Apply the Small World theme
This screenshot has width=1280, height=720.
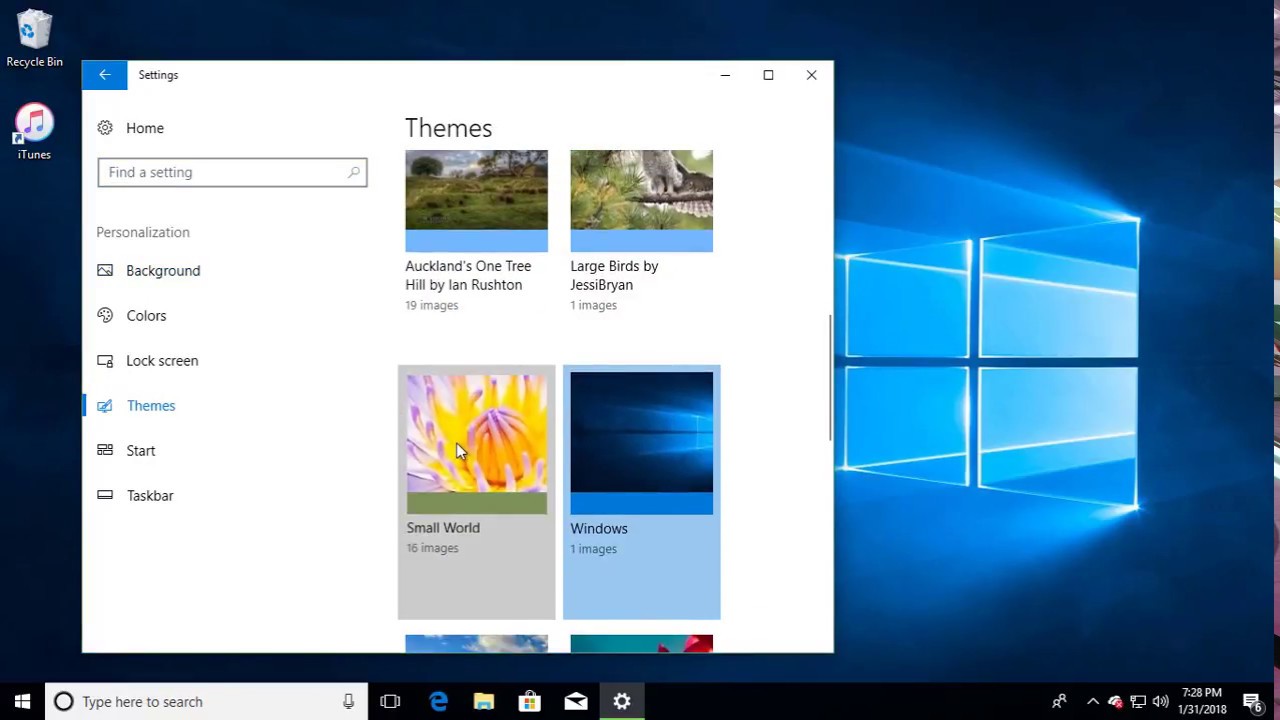pyautogui.click(x=476, y=492)
